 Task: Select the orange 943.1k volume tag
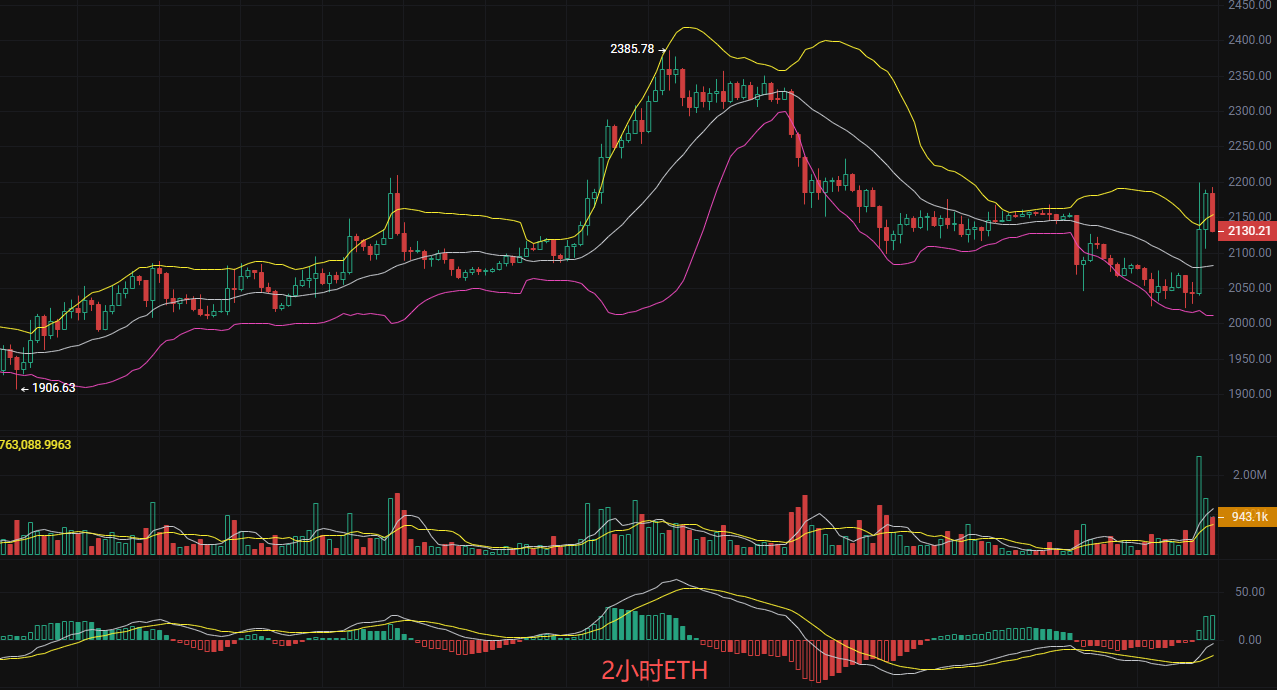click(1248, 517)
